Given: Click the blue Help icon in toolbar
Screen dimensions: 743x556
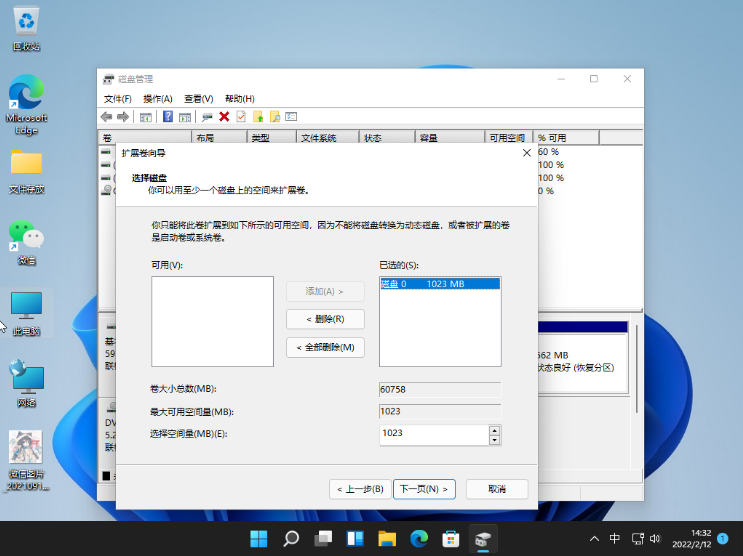Looking at the screenshot, I should [168, 117].
